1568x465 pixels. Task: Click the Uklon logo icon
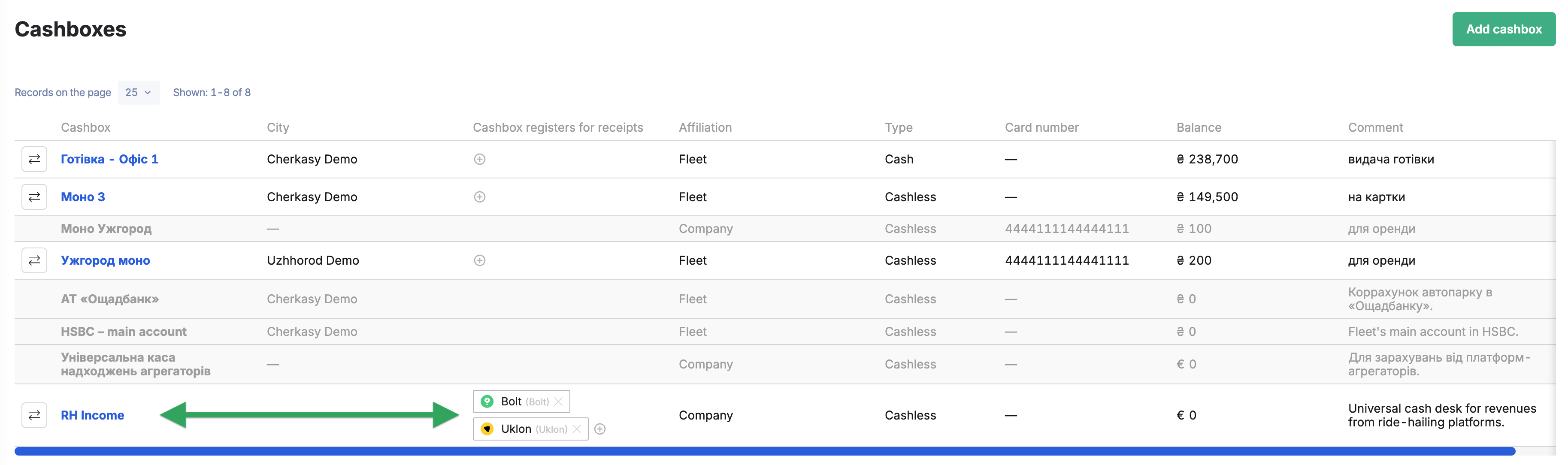487,429
